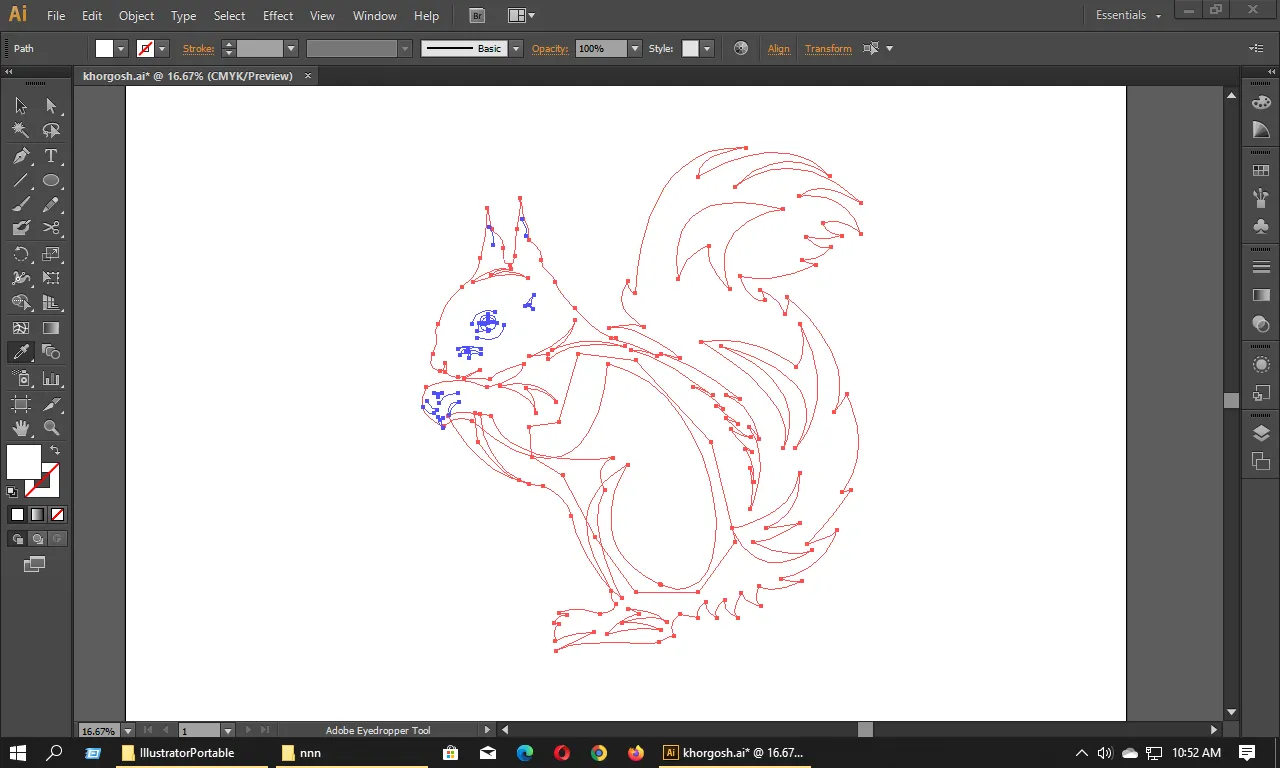Screen dimensions: 1280x768
Task: Open the Stroke panel
Action: click(x=1261, y=267)
